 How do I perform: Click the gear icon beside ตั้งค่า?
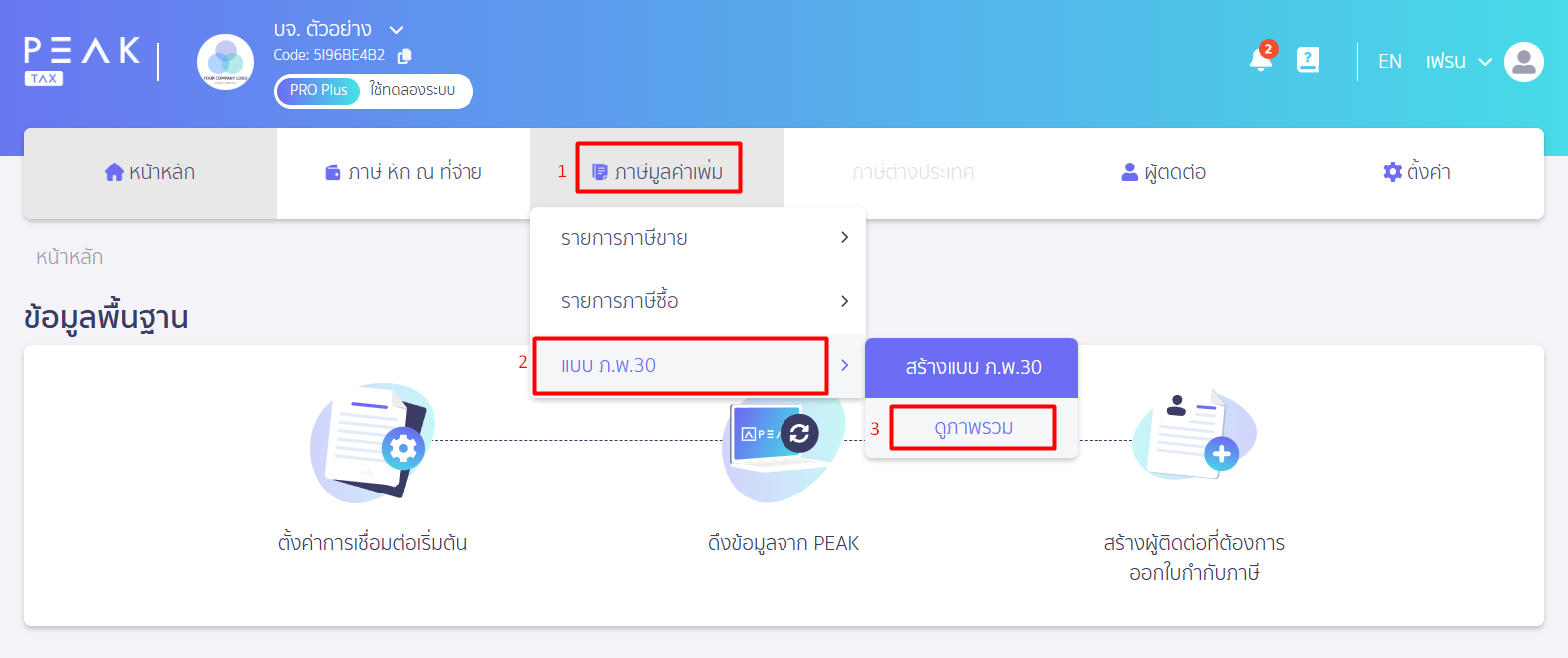click(1393, 172)
